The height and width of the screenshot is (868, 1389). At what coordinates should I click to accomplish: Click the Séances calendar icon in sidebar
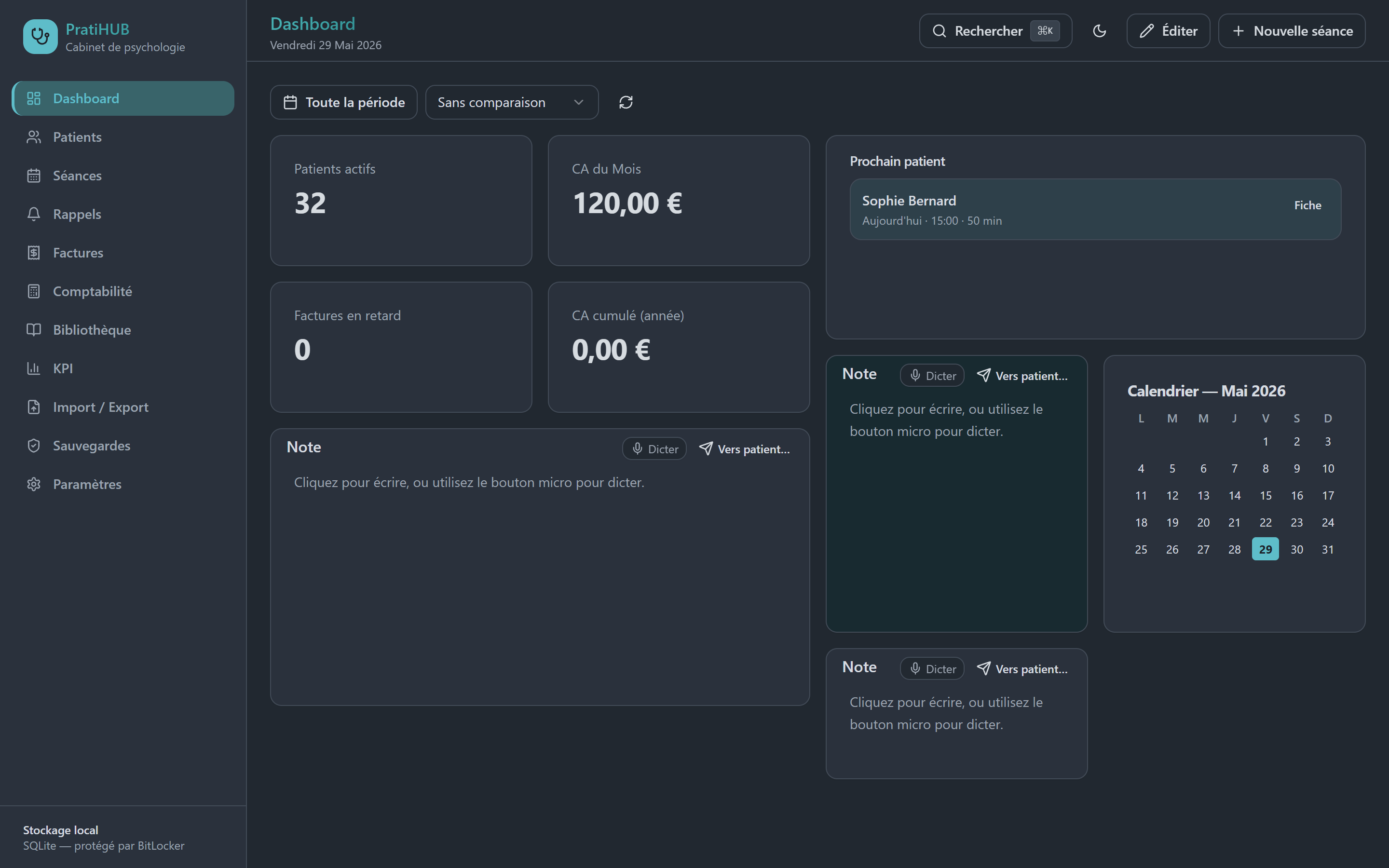click(34, 175)
